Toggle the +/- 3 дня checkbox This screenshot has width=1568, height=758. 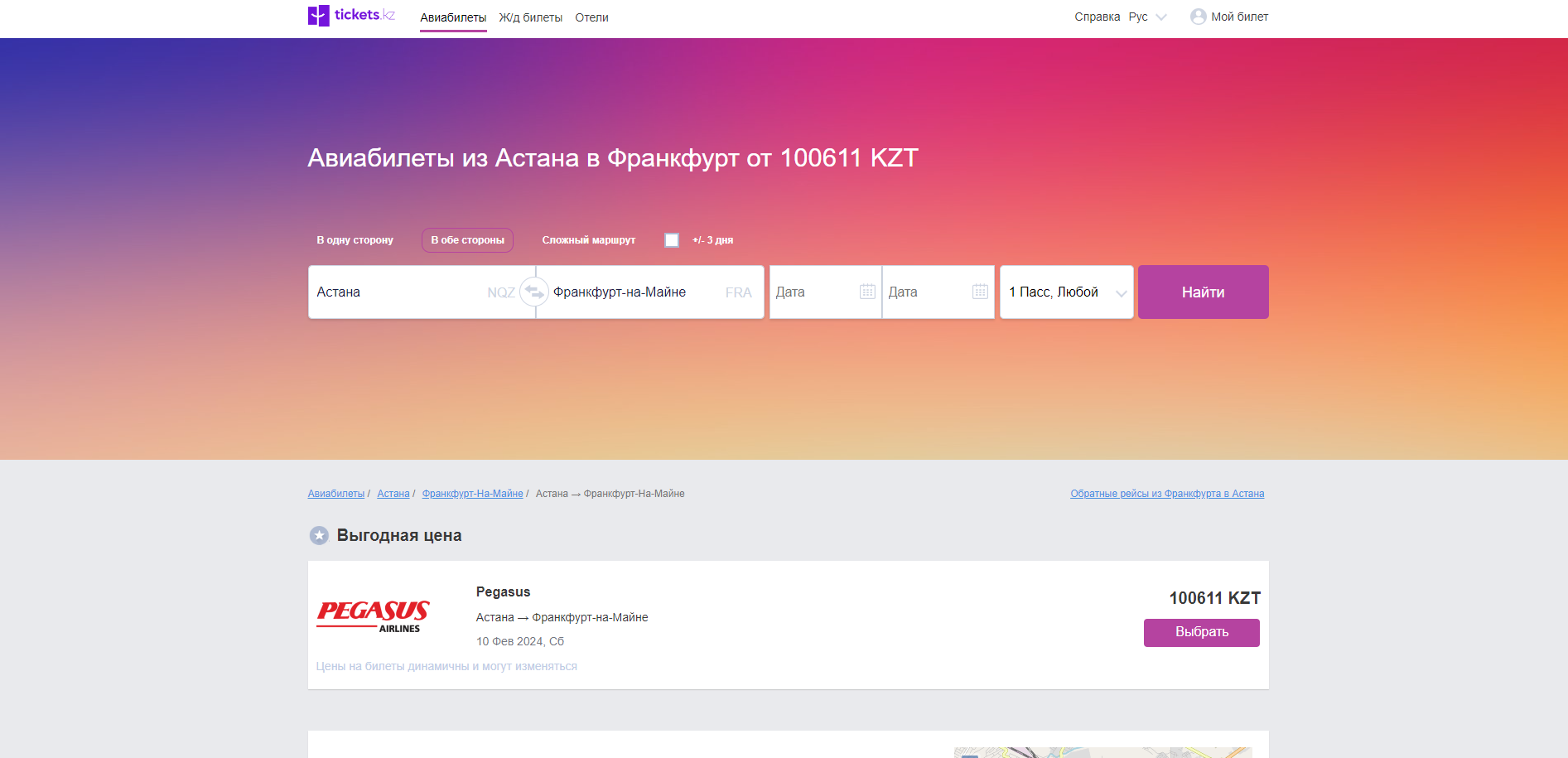click(672, 240)
